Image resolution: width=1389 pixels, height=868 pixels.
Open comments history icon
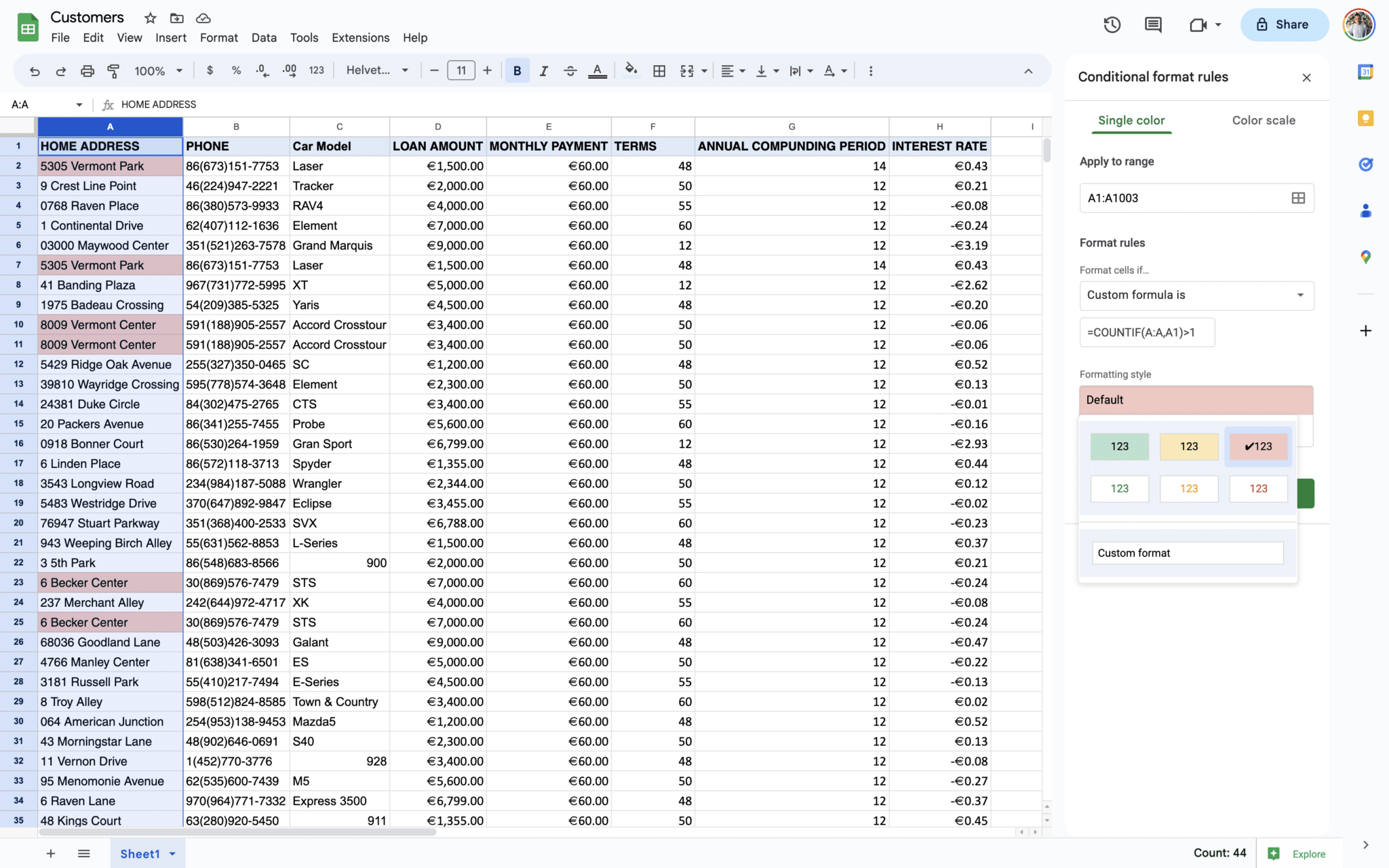tap(1153, 25)
